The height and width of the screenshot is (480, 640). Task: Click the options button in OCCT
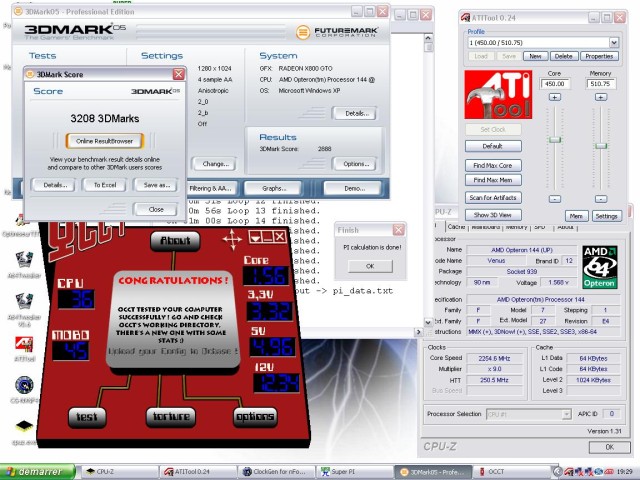click(x=255, y=417)
